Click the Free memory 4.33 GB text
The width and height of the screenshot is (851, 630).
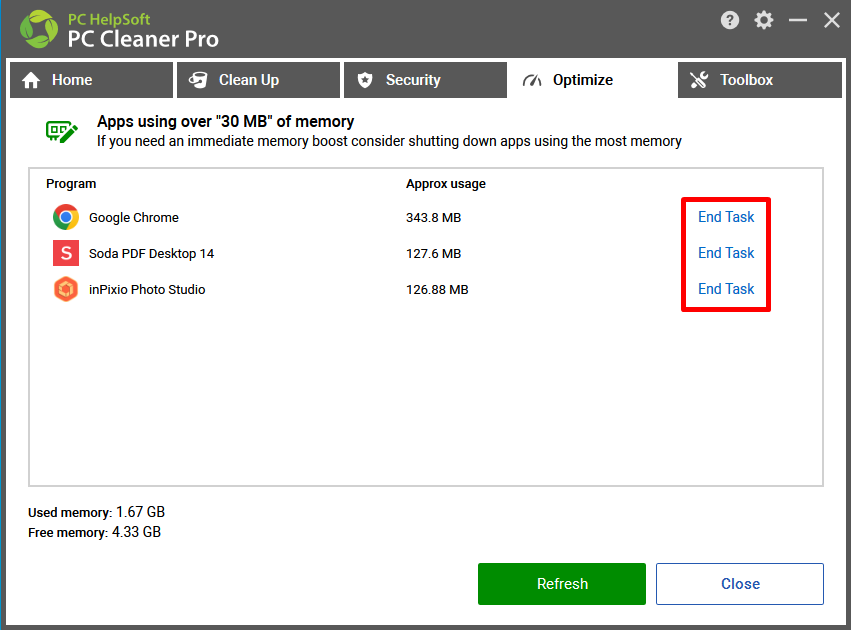(x=94, y=532)
